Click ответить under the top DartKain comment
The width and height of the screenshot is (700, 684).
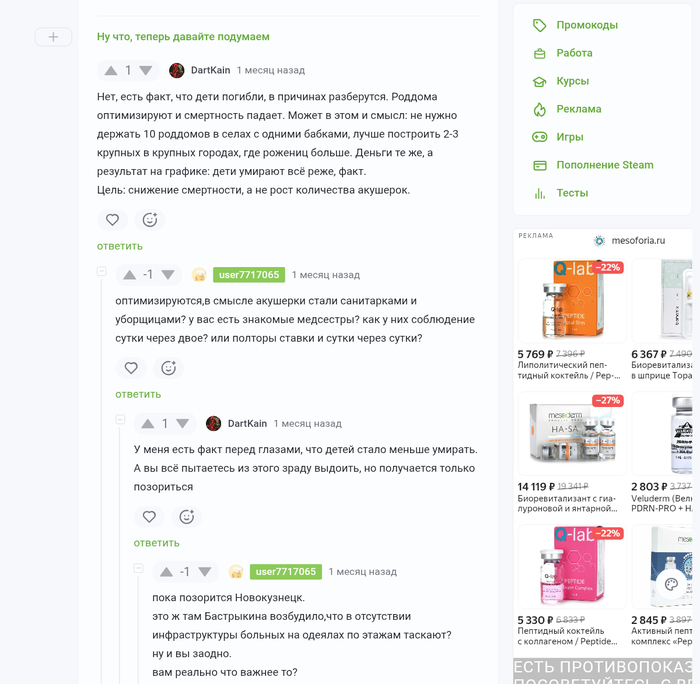120,246
